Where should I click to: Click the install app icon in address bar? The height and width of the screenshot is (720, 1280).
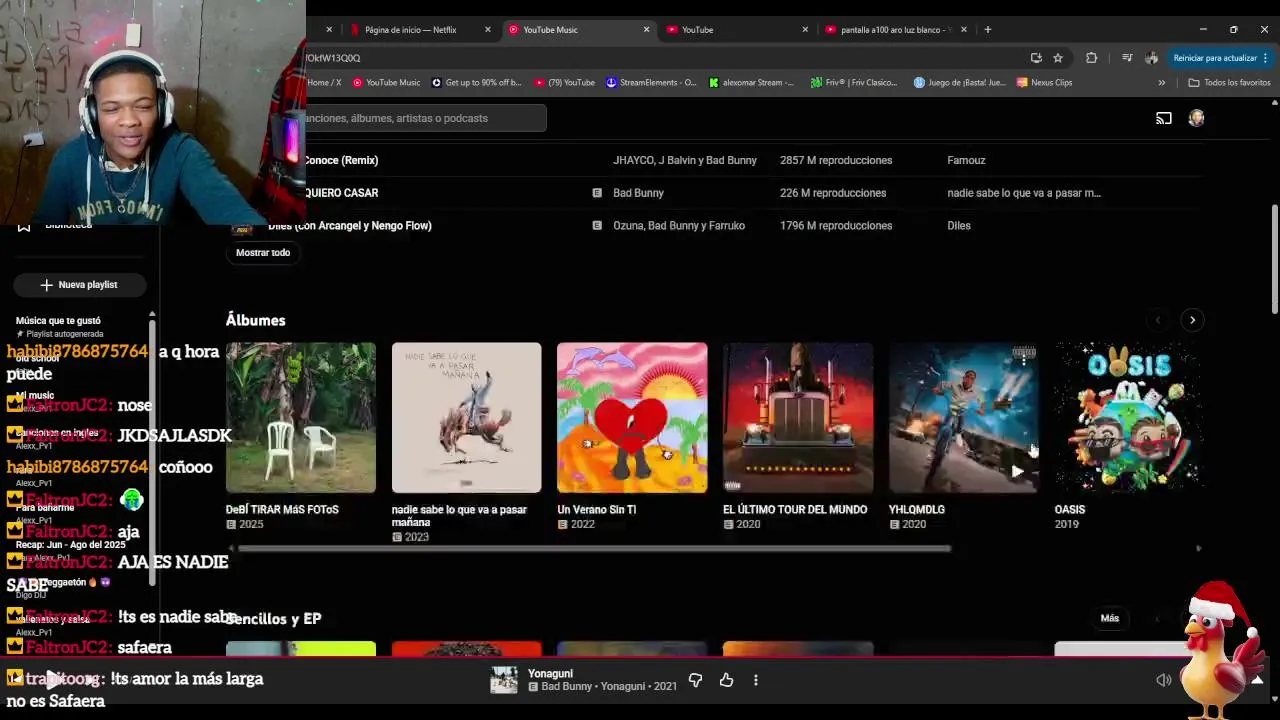(x=1036, y=58)
